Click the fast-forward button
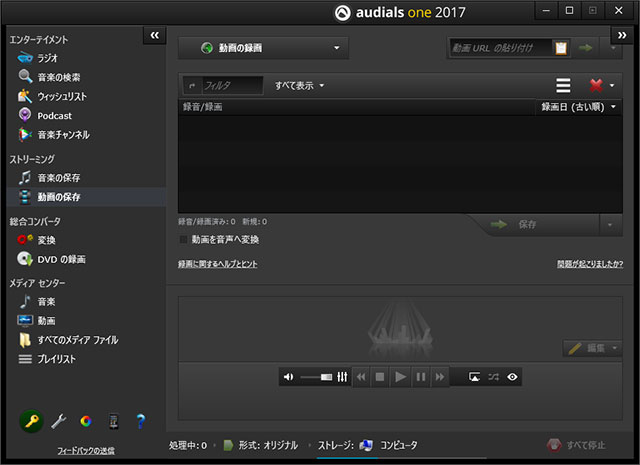 point(440,377)
